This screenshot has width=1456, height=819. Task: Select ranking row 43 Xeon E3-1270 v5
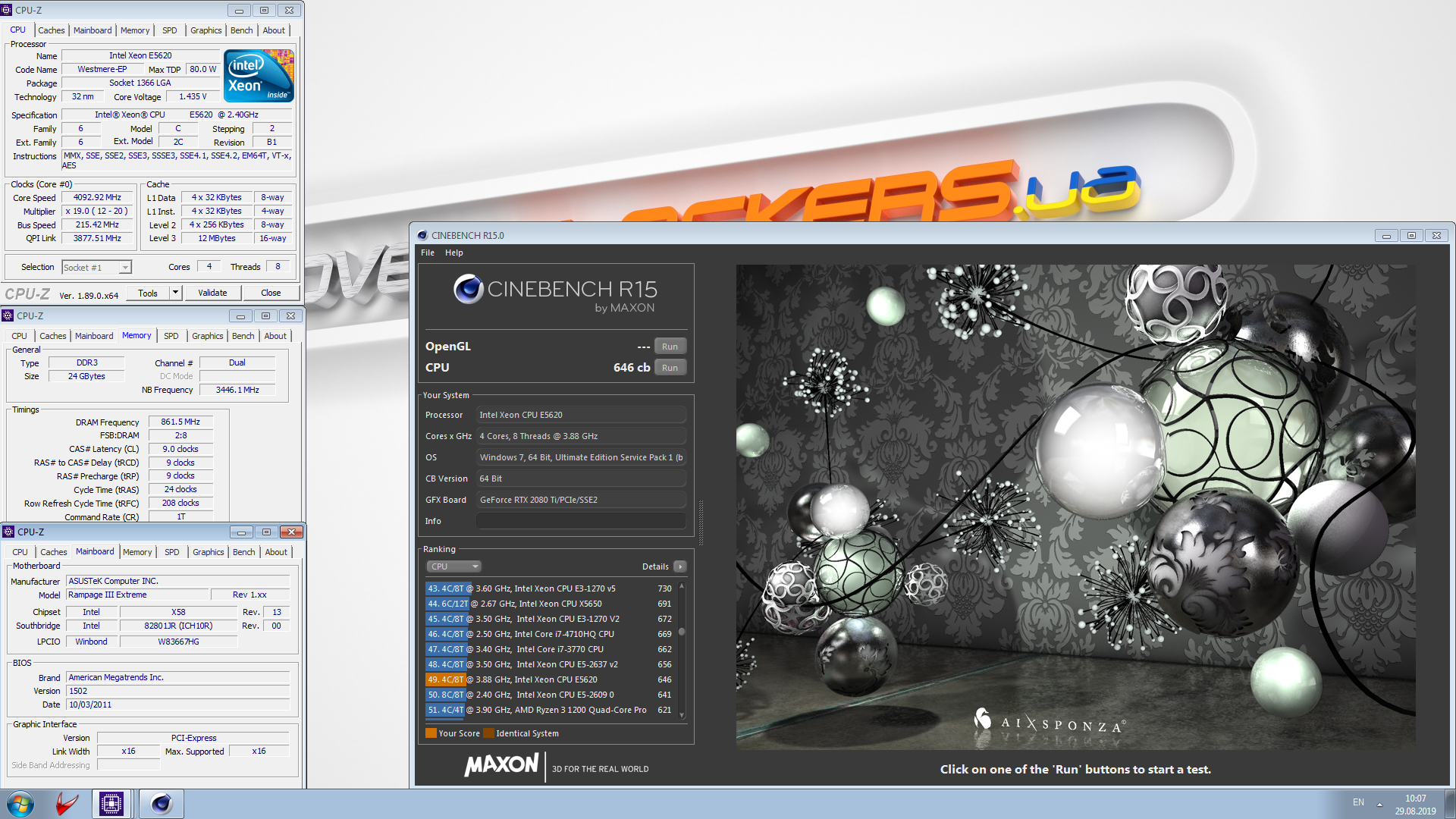pos(550,588)
